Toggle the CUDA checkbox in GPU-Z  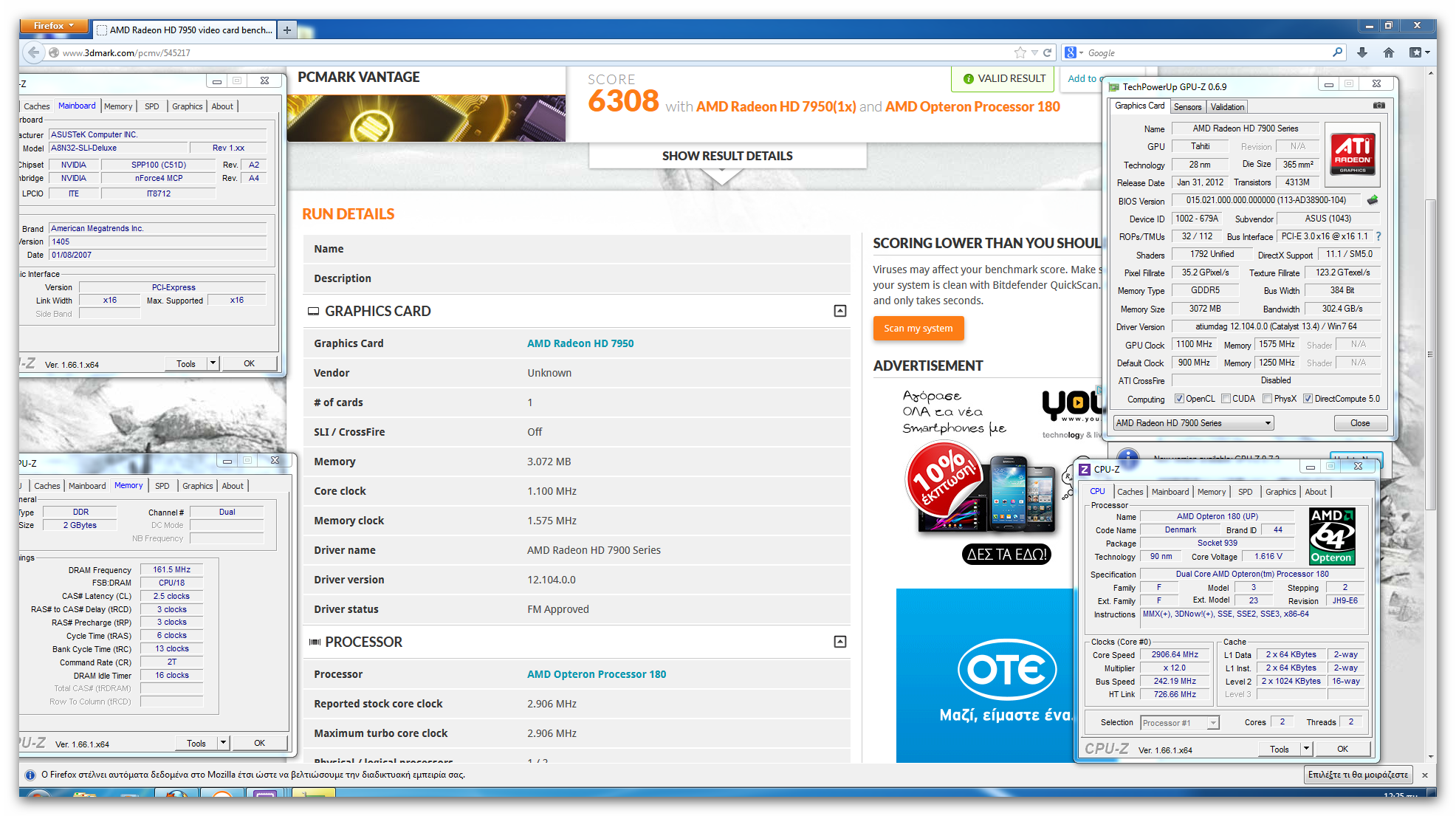pyautogui.click(x=1226, y=399)
